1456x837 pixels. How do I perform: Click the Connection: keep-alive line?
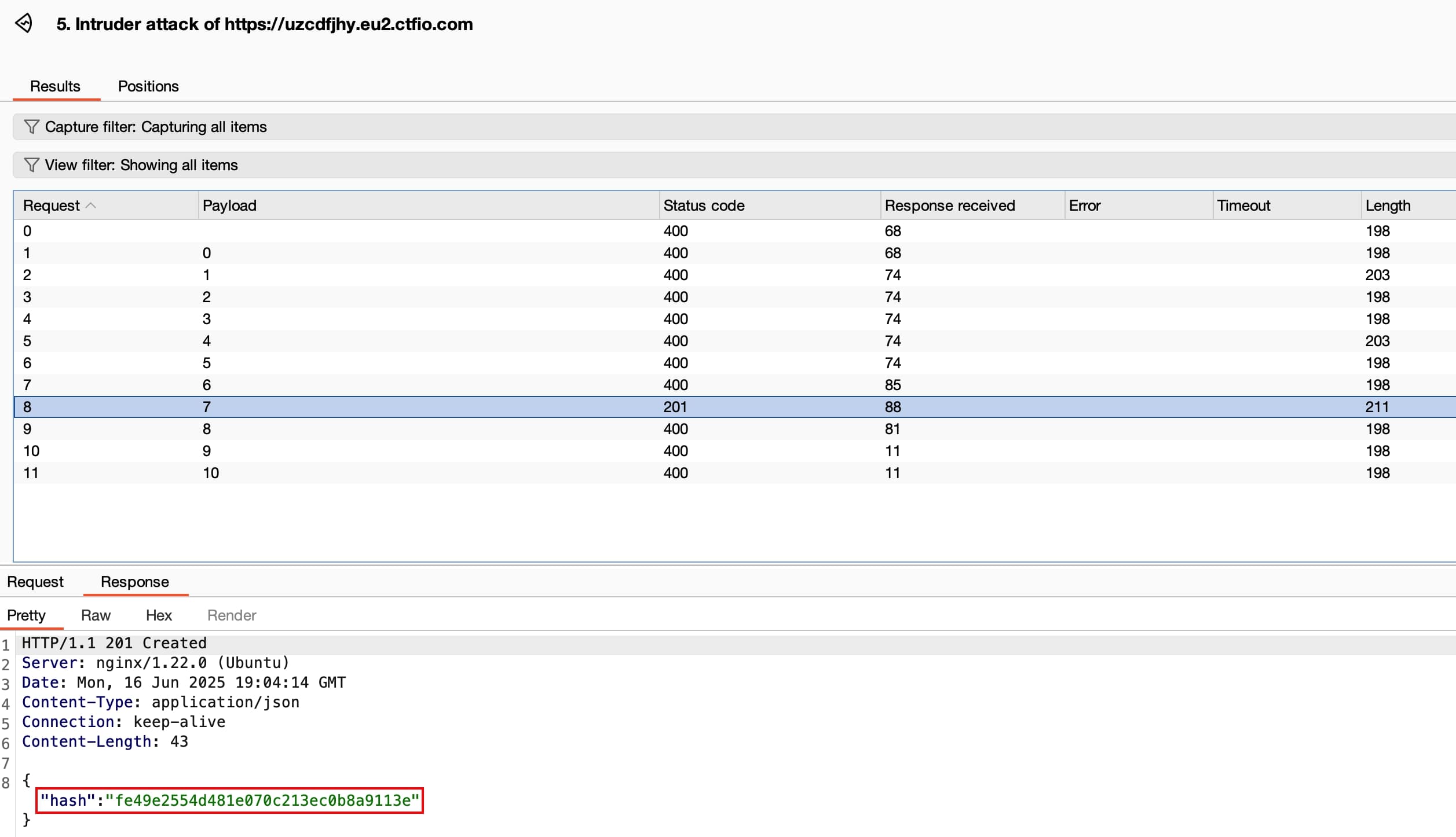[x=123, y=722]
